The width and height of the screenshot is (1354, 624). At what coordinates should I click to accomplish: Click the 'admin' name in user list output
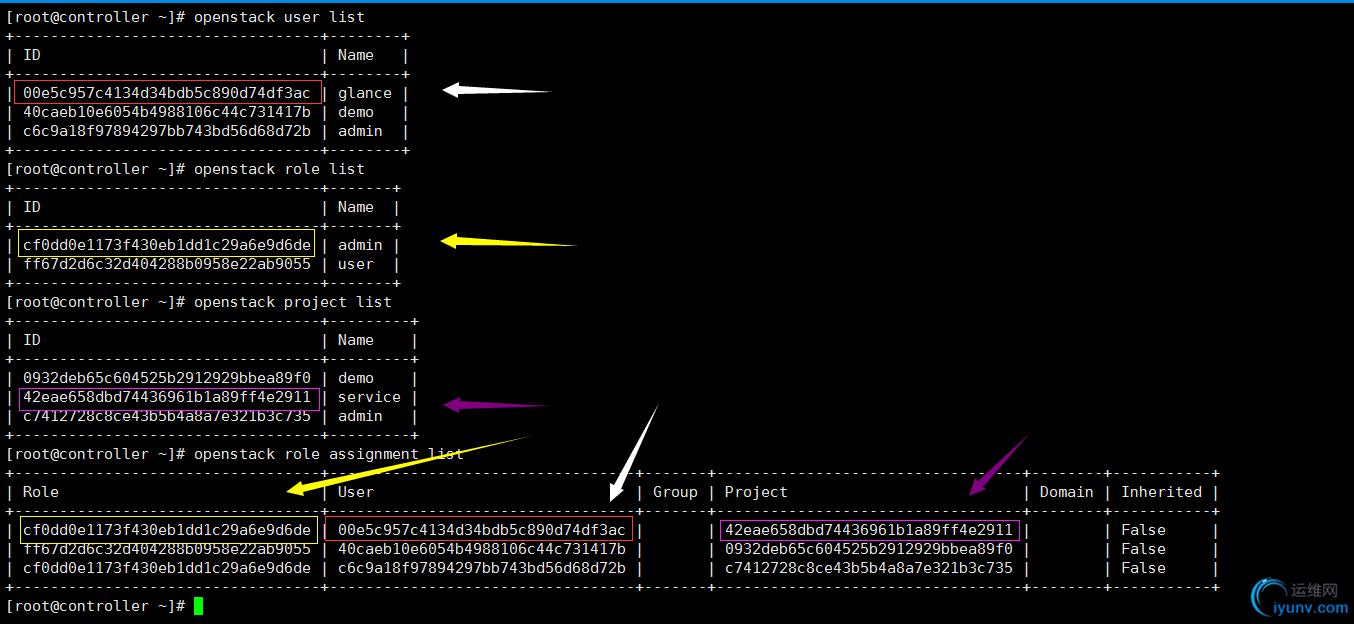point(360,131)
